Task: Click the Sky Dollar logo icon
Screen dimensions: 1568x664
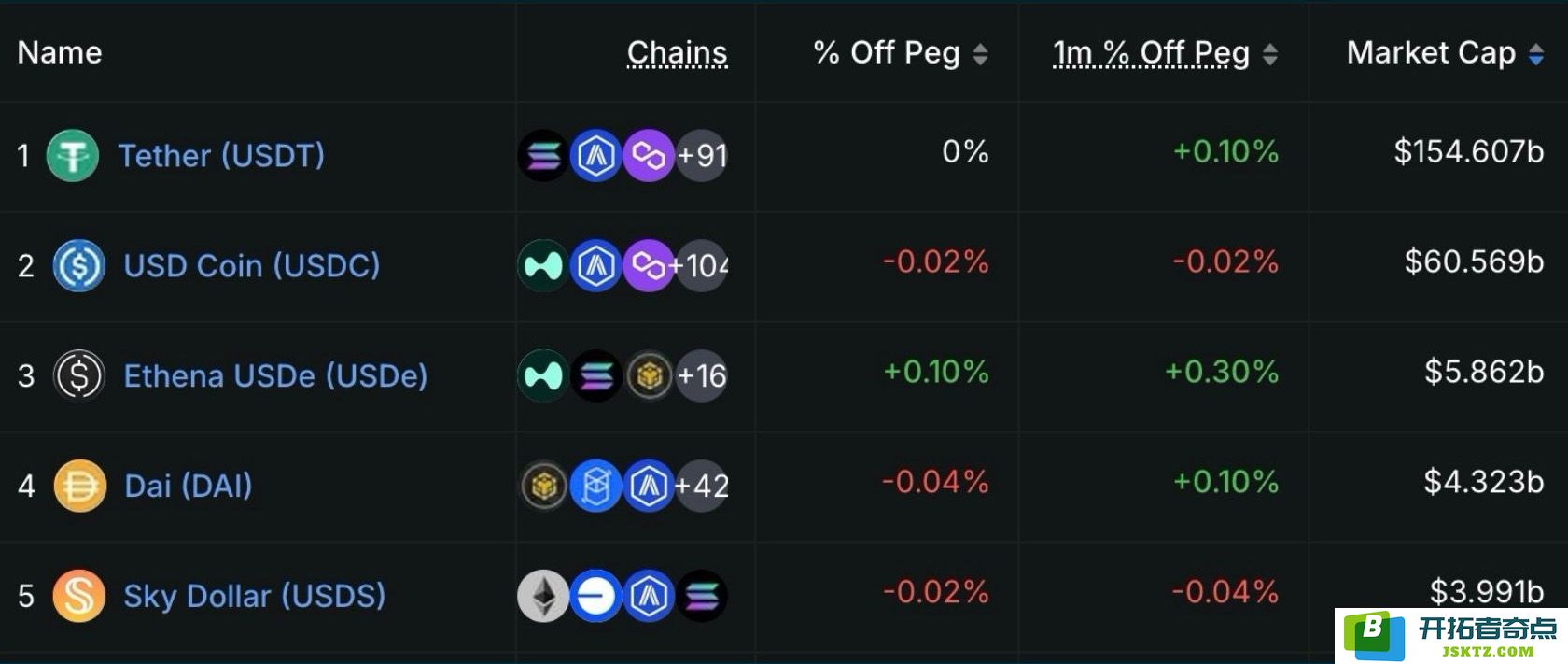Action: (79, 596)
